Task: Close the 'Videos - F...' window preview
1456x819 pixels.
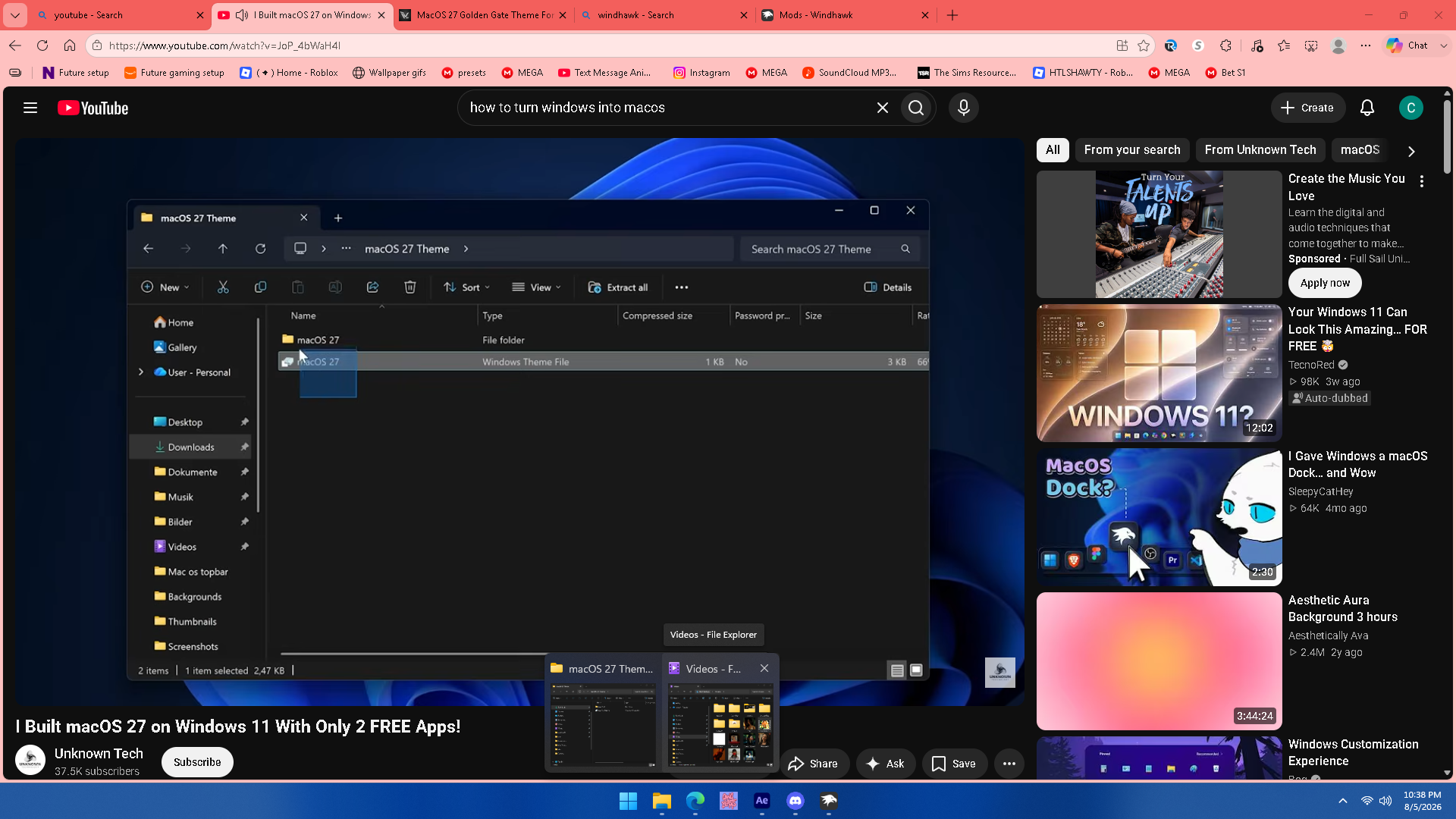Action: (x=764, y=668)
